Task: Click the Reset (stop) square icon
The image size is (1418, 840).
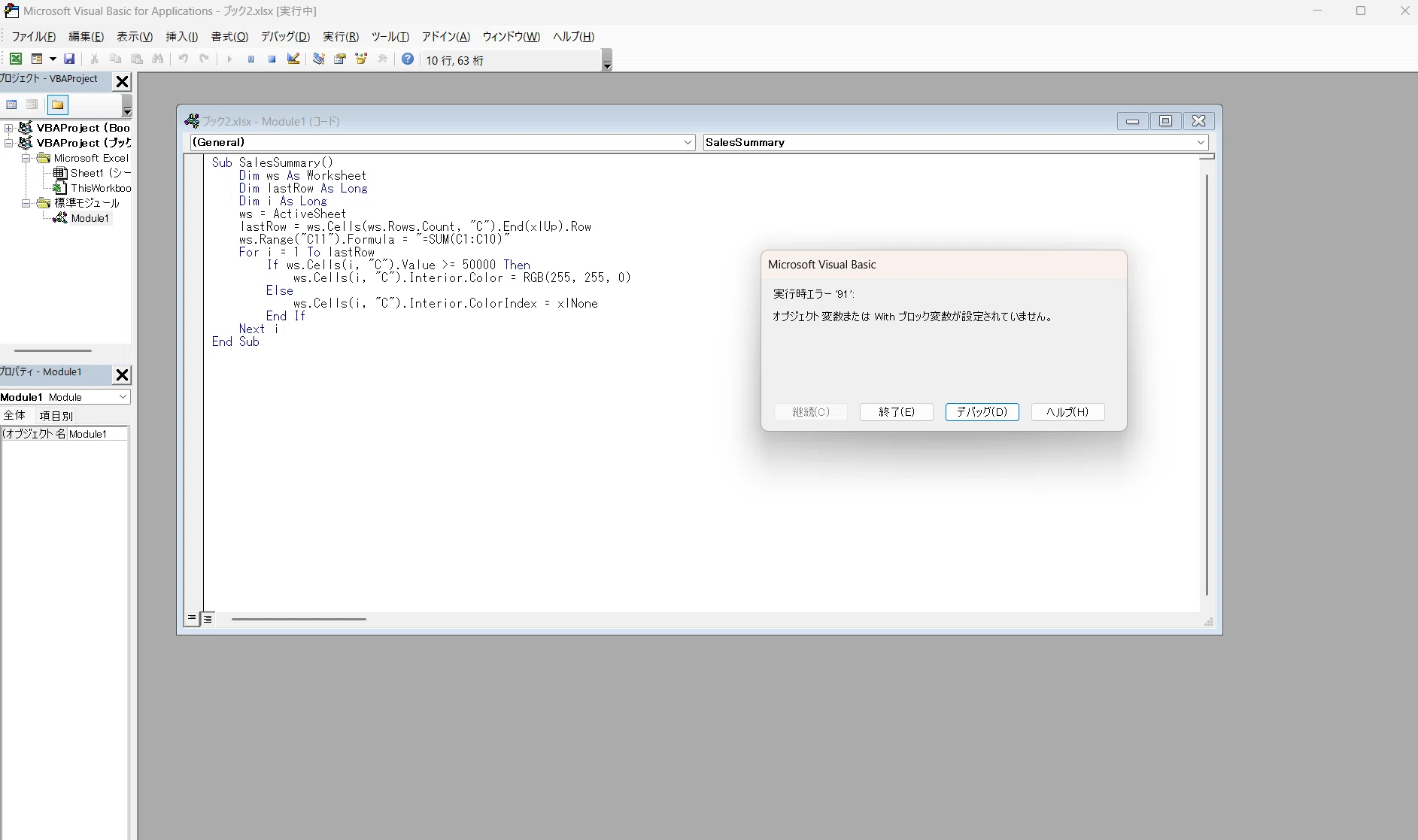Action: 272,59
